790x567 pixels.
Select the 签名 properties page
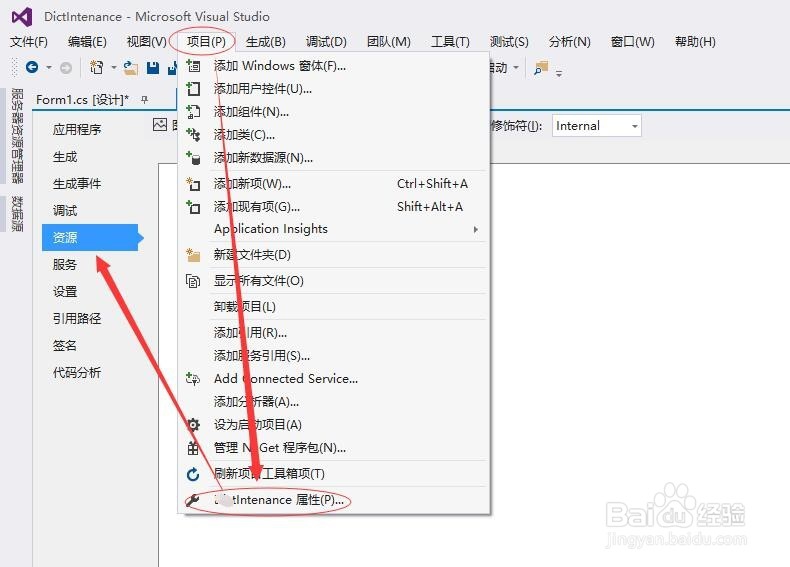point(65,346)
